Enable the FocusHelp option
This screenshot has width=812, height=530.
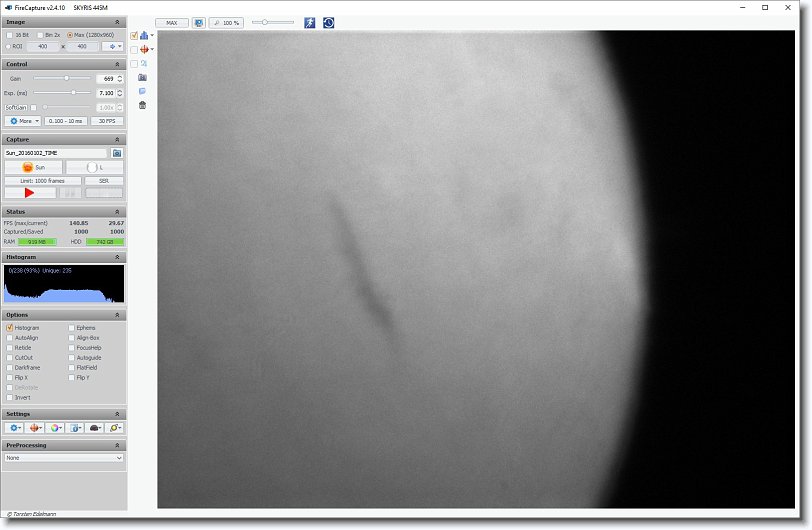click(x=71, y=348)
